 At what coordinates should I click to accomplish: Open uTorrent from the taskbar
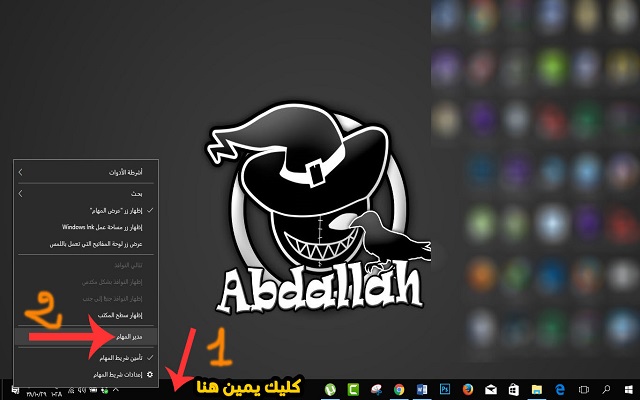pos(329,389)
